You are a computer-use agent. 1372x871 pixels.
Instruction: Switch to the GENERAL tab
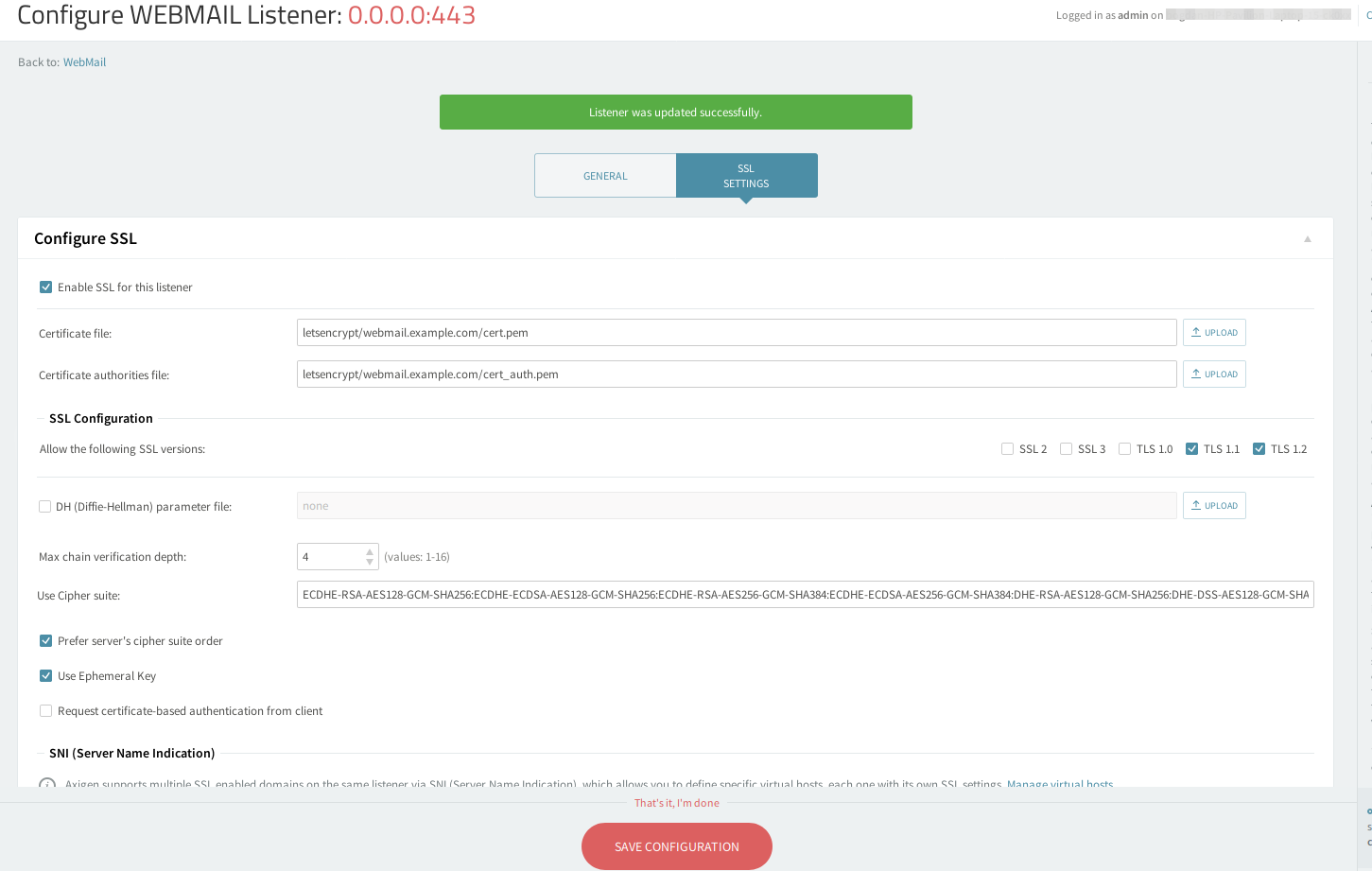(x=605, y=176)
